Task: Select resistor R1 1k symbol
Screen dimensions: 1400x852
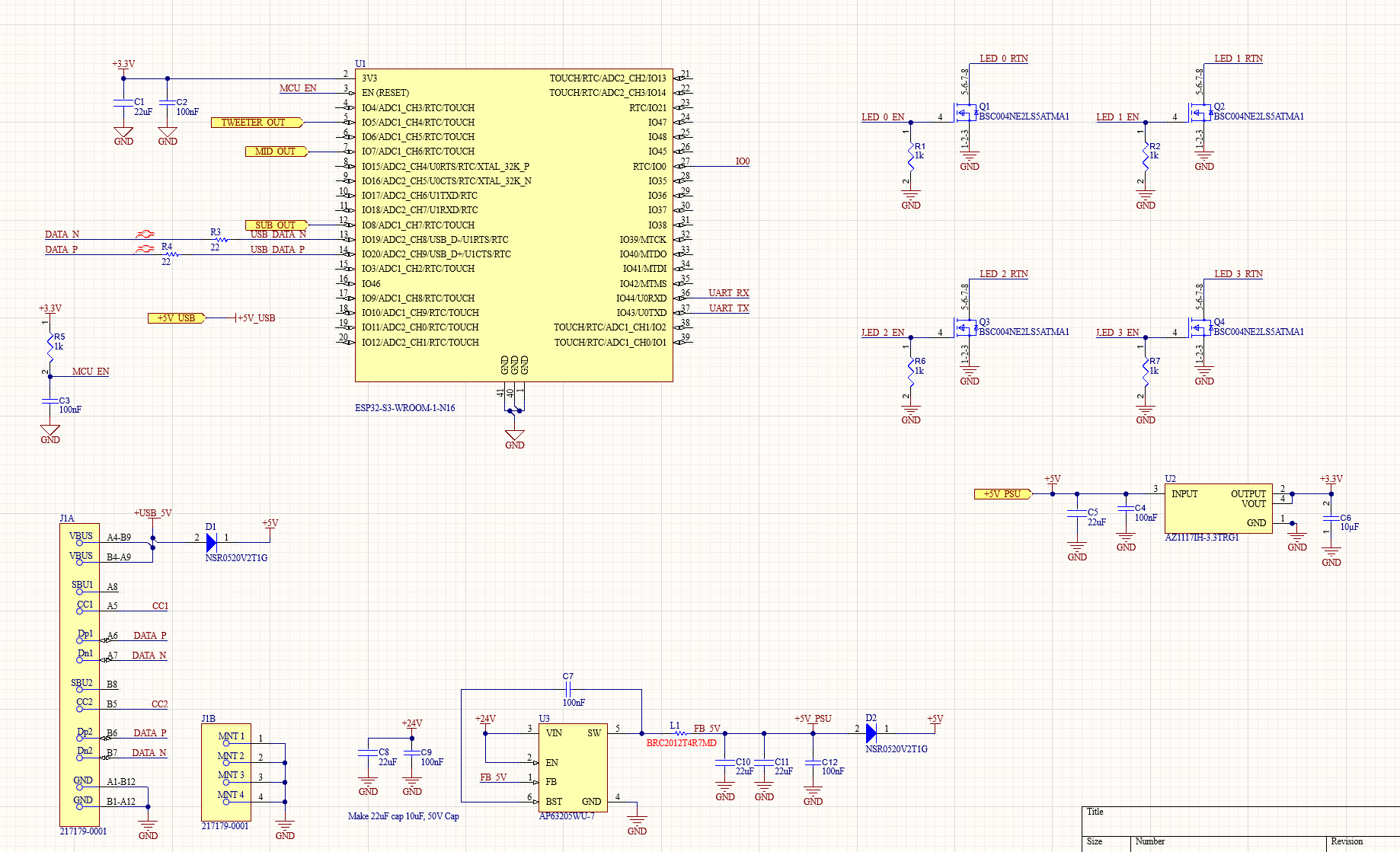Action: (911, 158)
